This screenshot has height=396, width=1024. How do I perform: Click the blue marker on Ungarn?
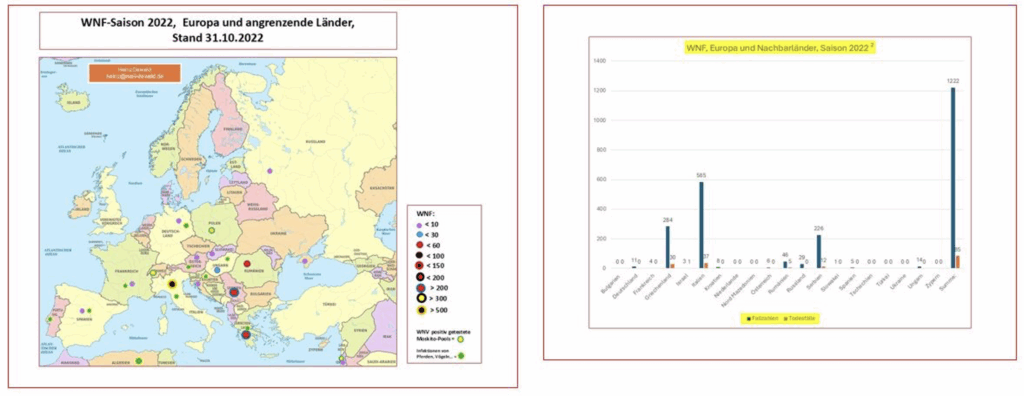217,270
